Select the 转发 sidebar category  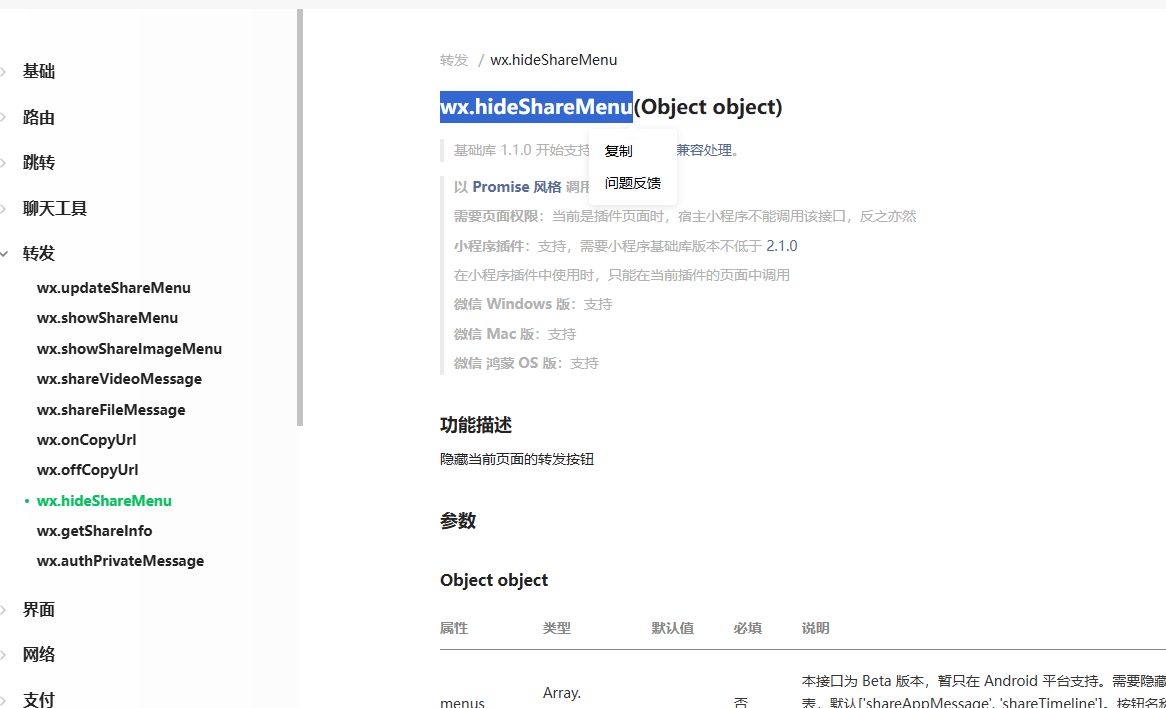point(39,254)
